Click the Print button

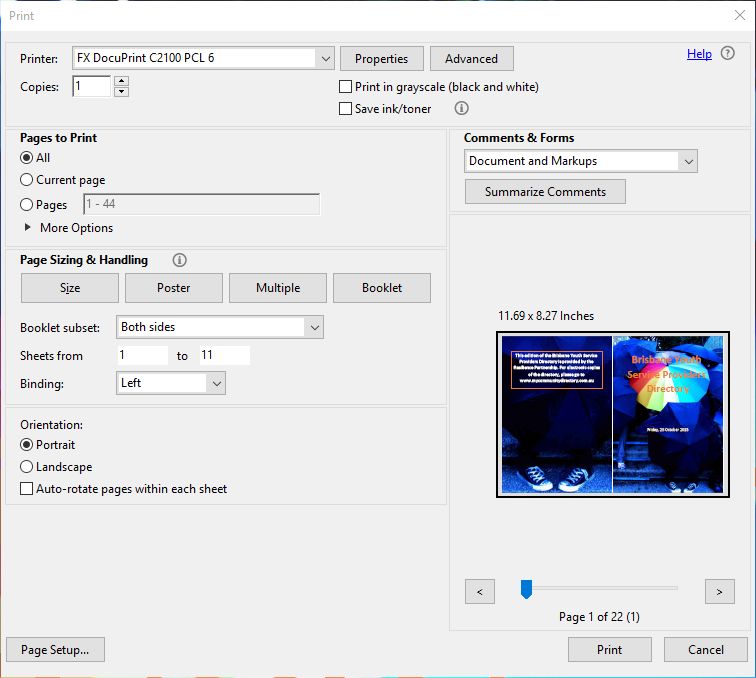[x=609, y=650]
